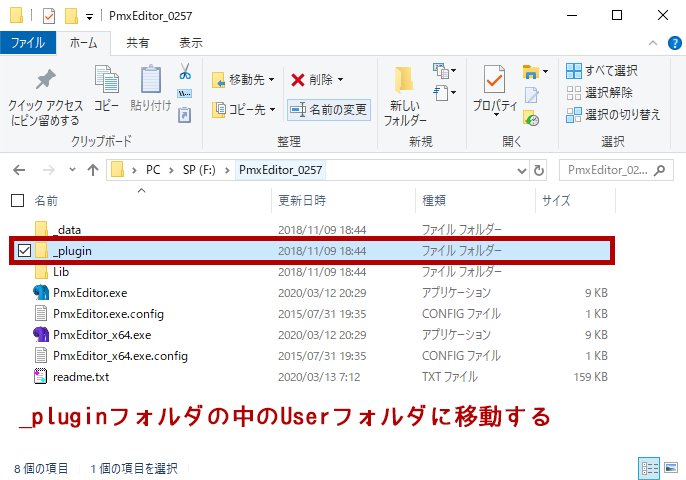
Task: Click the History icon in Open group
Action: [531, 118]
